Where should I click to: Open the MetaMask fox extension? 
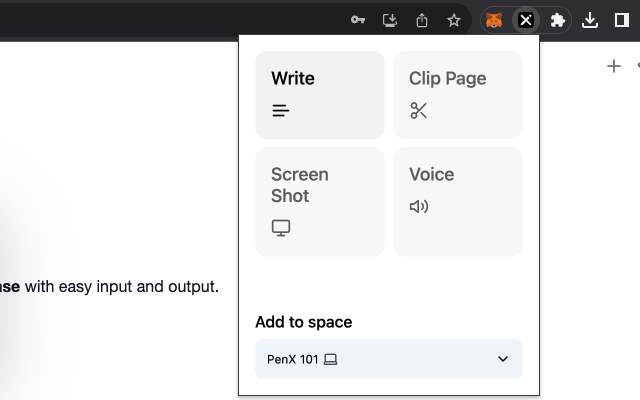click(x=494, y=20)
